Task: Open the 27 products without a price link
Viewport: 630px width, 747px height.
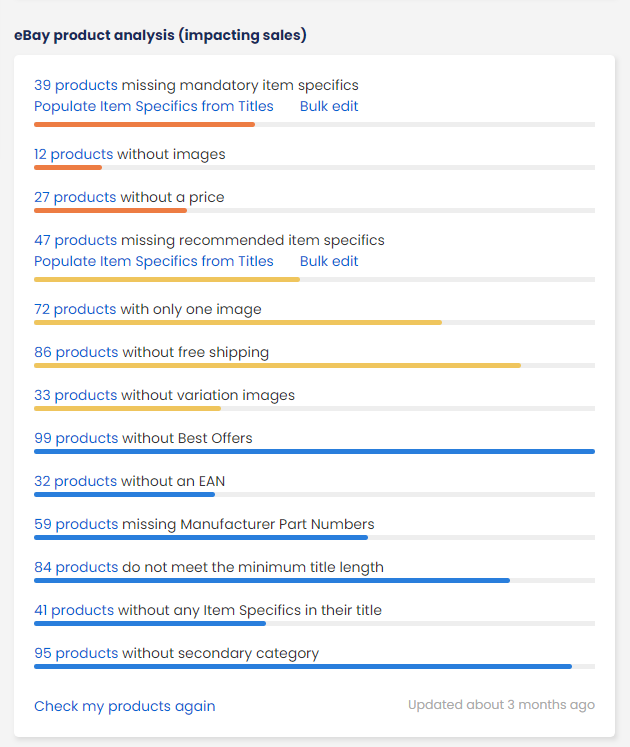Action: 75,197
